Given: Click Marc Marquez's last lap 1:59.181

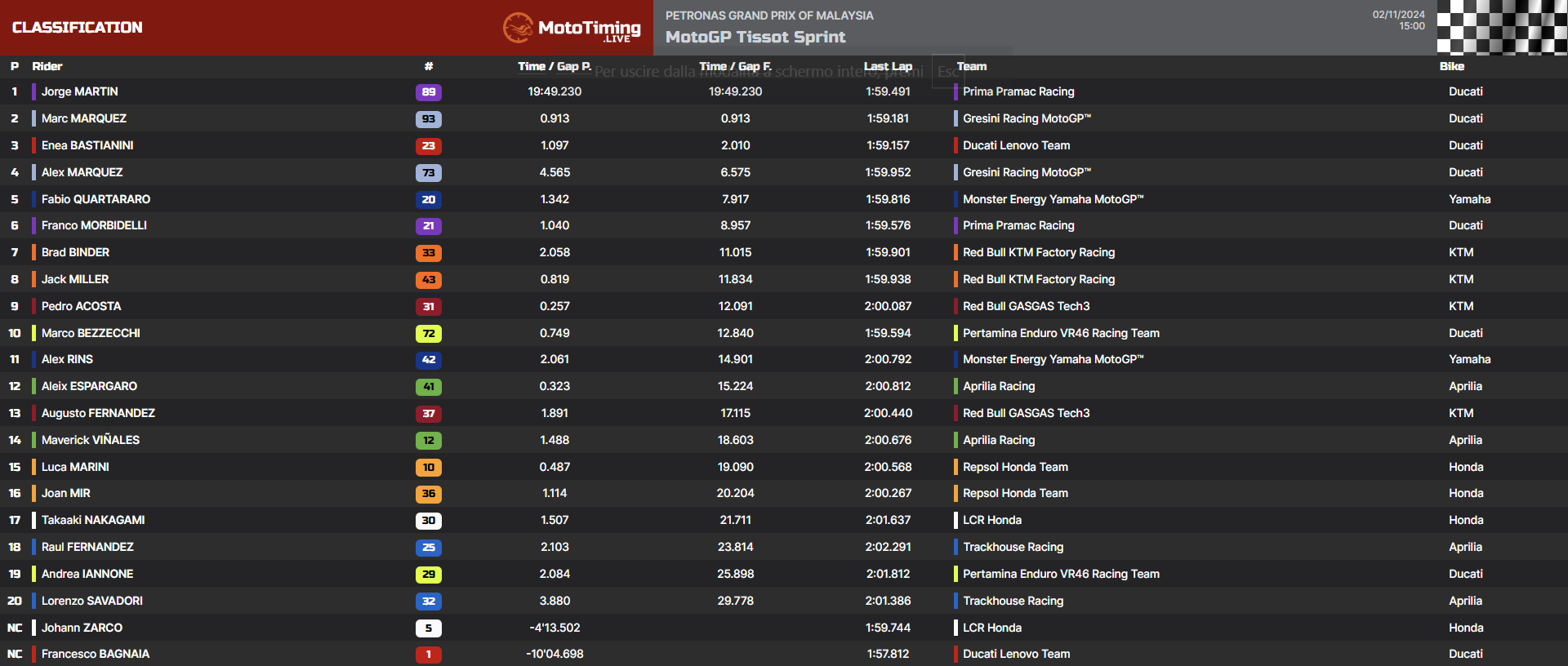Looking at the screenshot, I should [x=888, y=118].
